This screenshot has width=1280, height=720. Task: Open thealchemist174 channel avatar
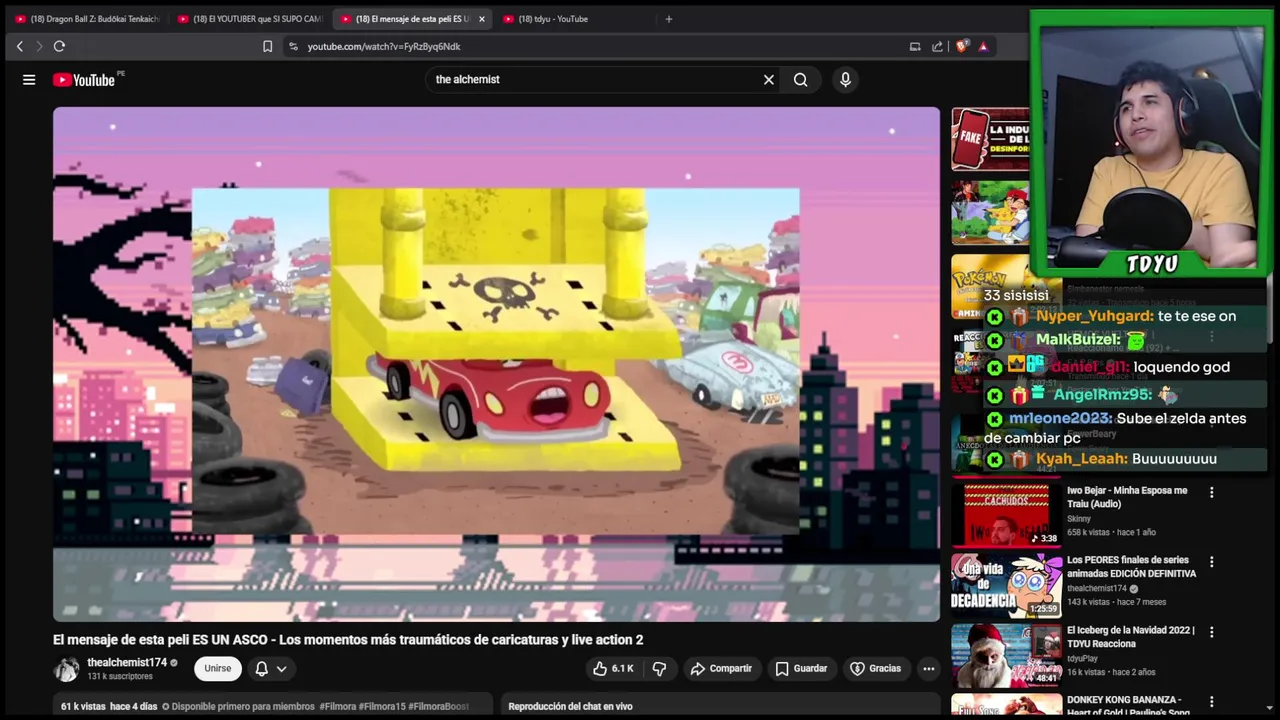(x=66, y=669)
